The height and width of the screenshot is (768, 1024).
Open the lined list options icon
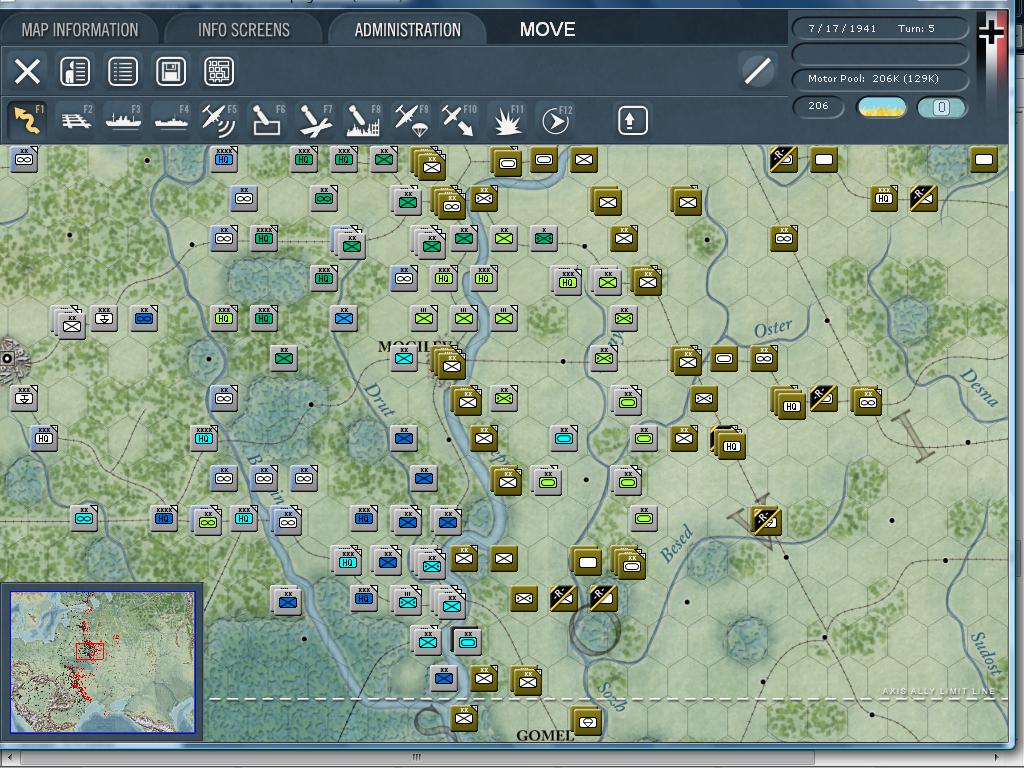[123, 71]
